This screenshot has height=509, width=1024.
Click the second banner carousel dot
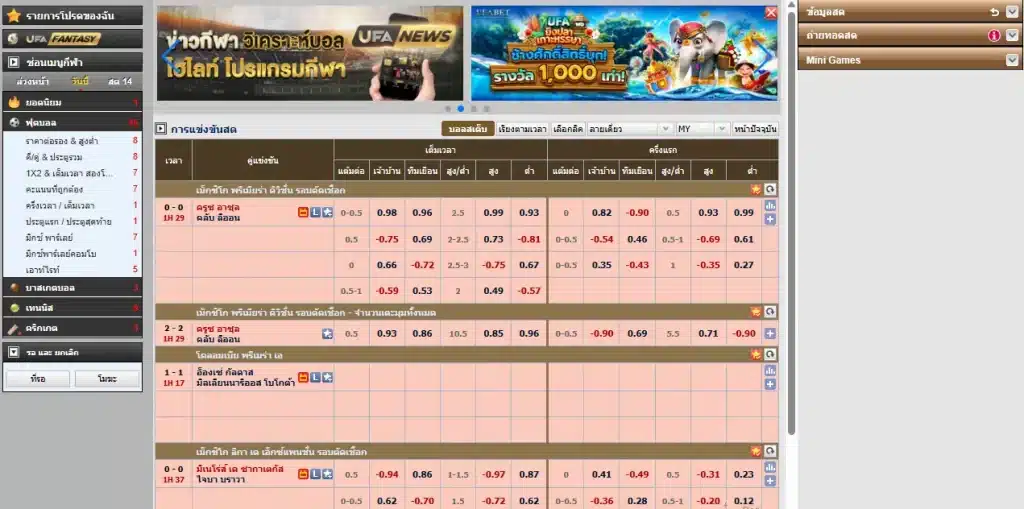coord(460,108)
